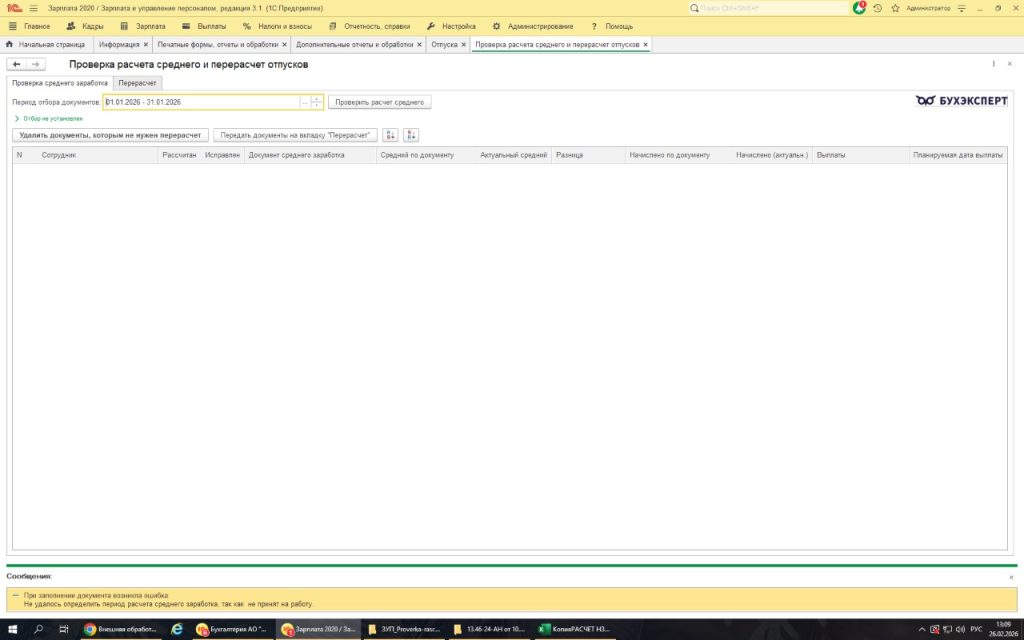Go to Начальная страница home tab

tap(44, 45)
